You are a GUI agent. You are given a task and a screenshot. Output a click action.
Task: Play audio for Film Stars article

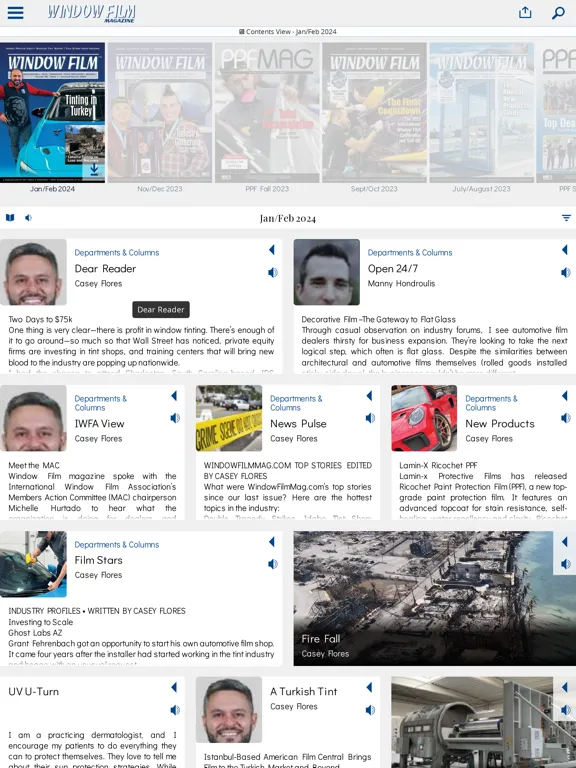tap(273, 564)
